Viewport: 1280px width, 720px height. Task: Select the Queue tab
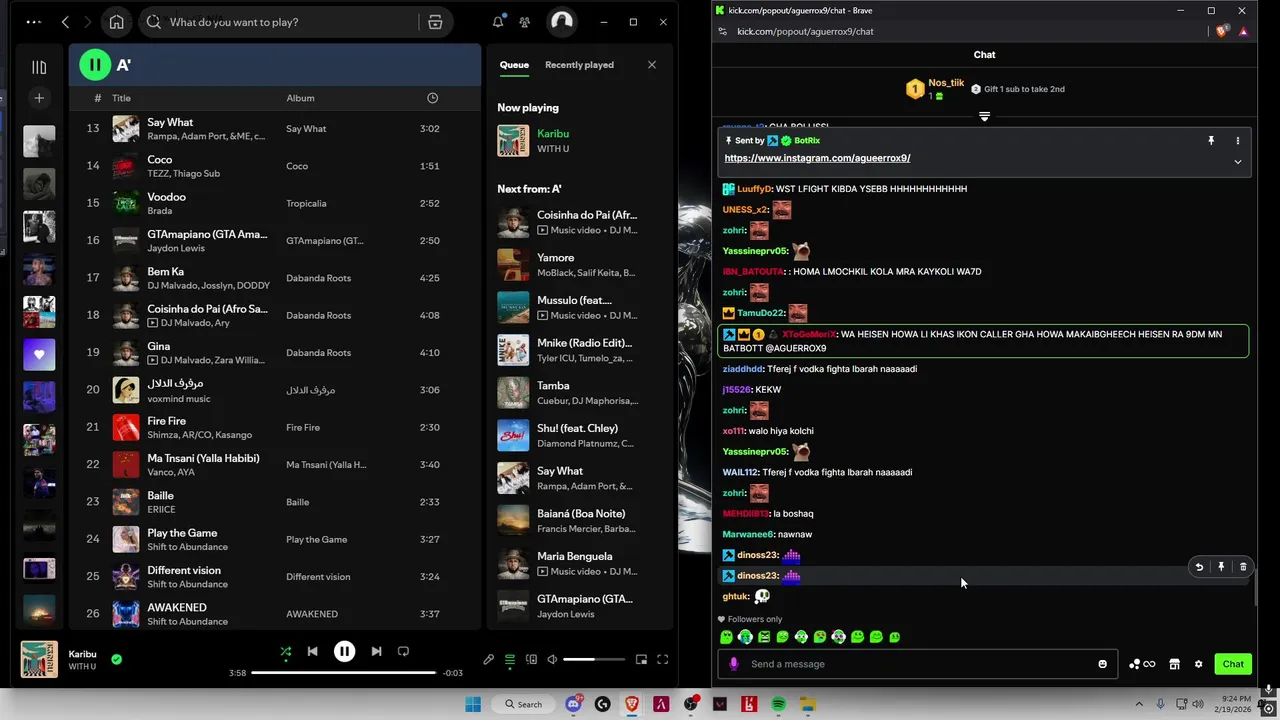click(x=514, y=65)
